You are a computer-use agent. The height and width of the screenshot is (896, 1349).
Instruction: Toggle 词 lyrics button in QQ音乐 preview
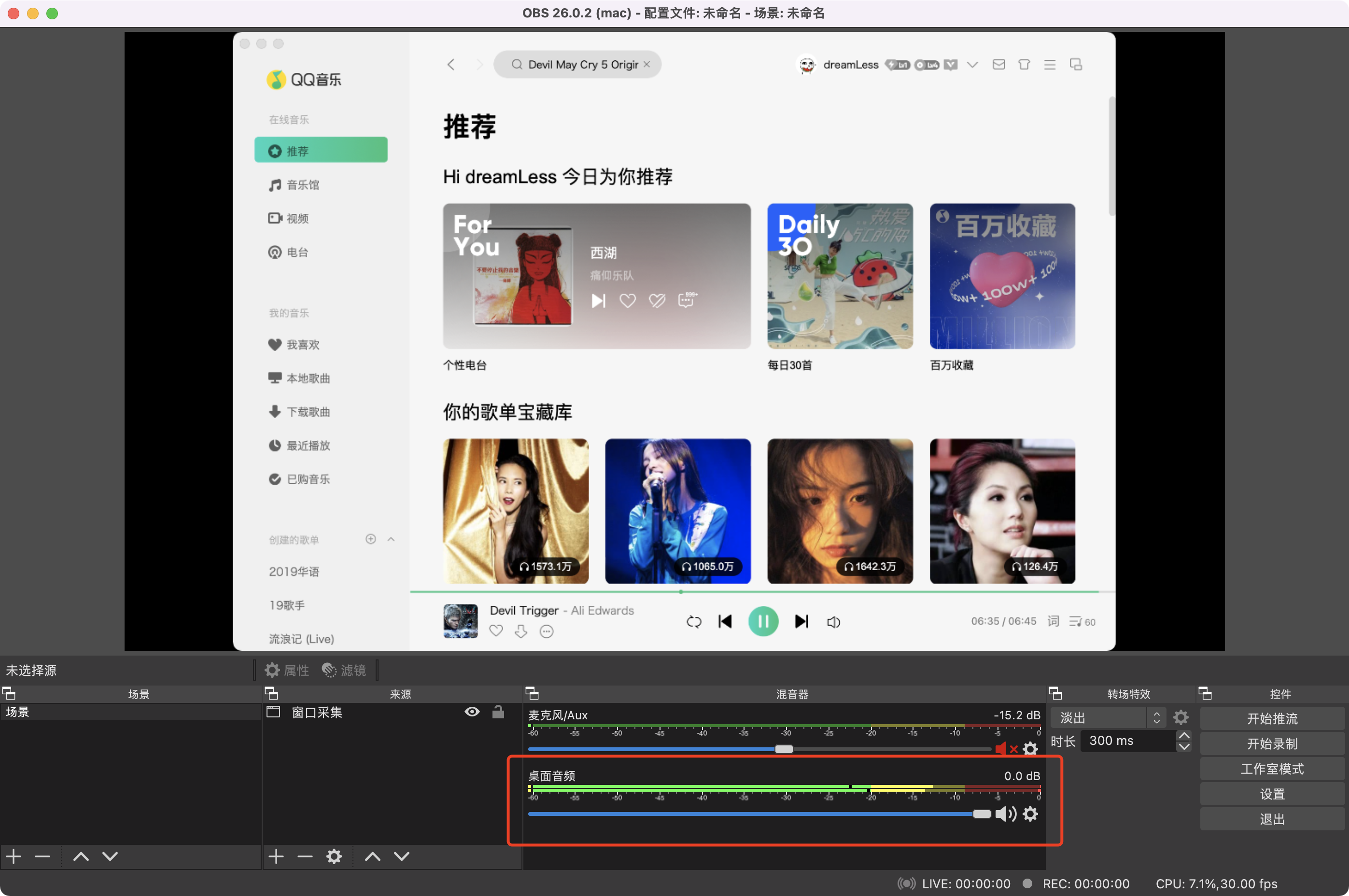(1053, 622)
